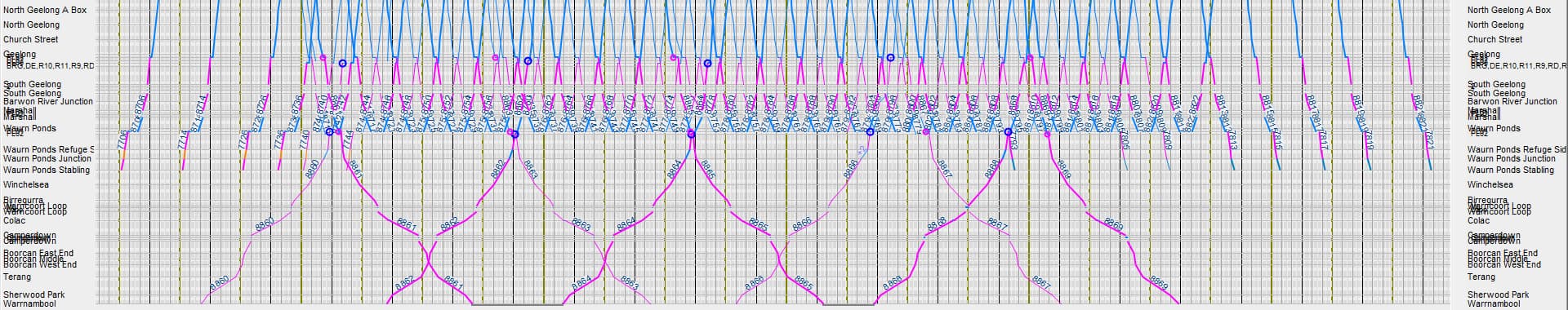Select 'Colac' in right station list

1478,220
